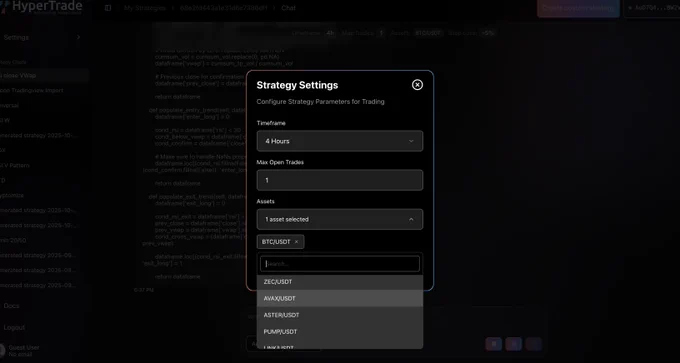This screenshot has height=363, width=680.
Task: Choose ASTER/USDT in the asset list
Action: click(340, 315)
